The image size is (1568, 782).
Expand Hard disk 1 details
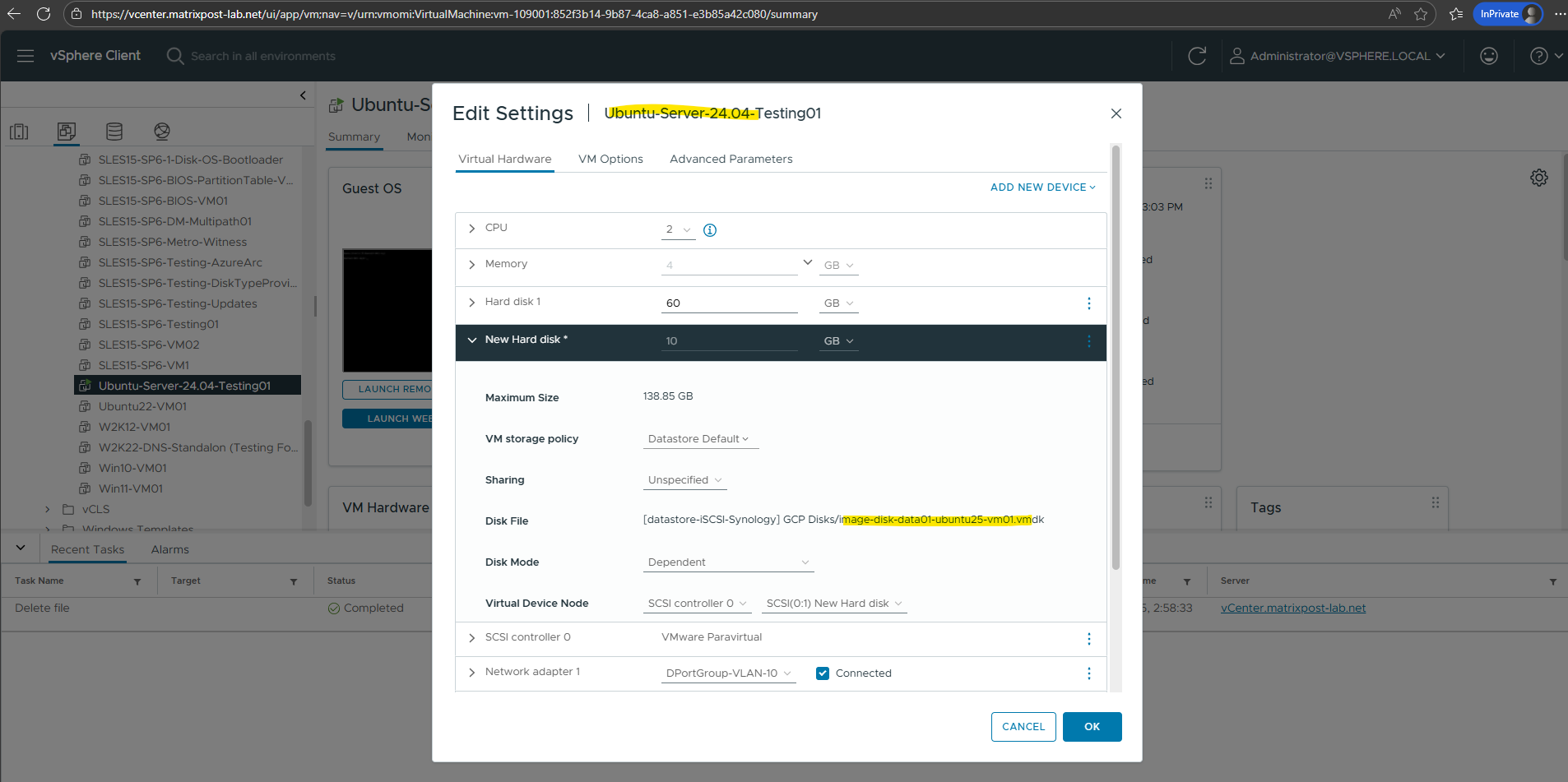(x=471, y=303)
